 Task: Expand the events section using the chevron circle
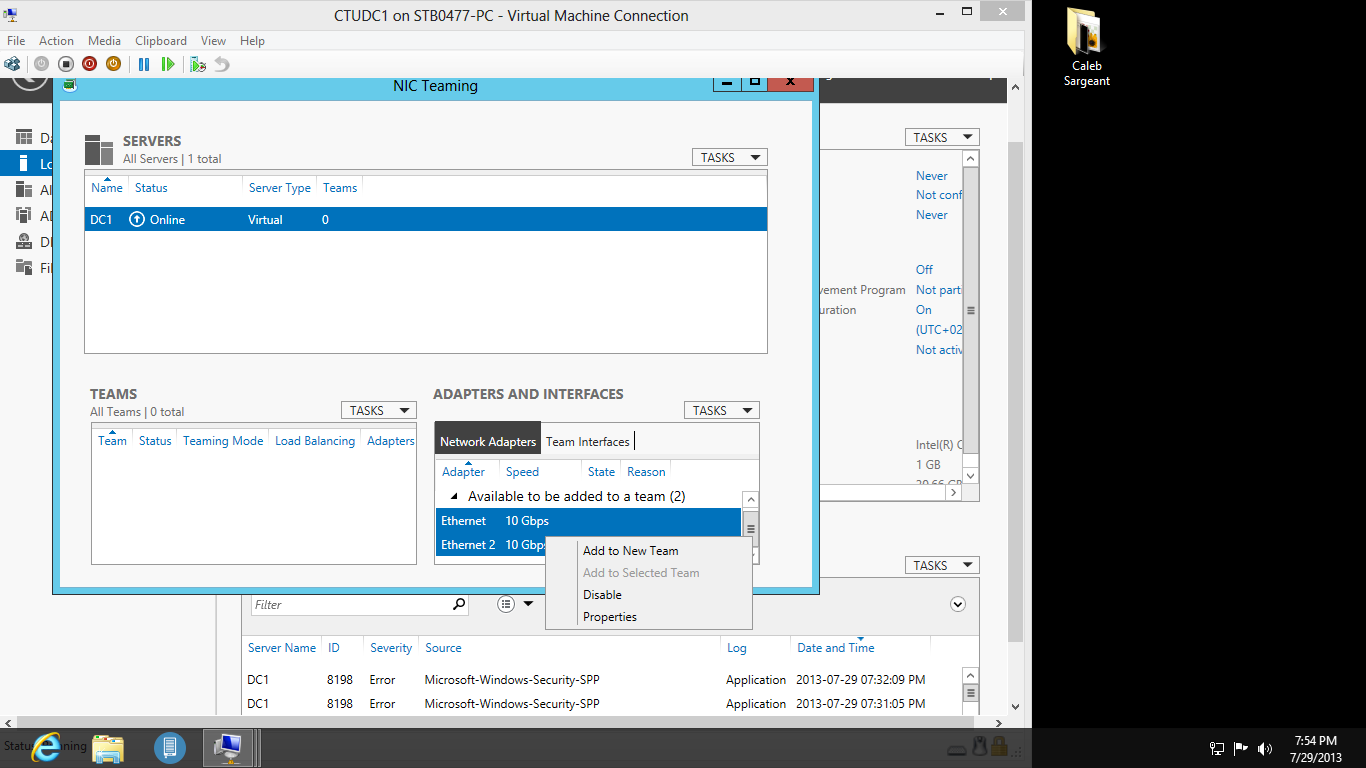click(x=958, y=604)
